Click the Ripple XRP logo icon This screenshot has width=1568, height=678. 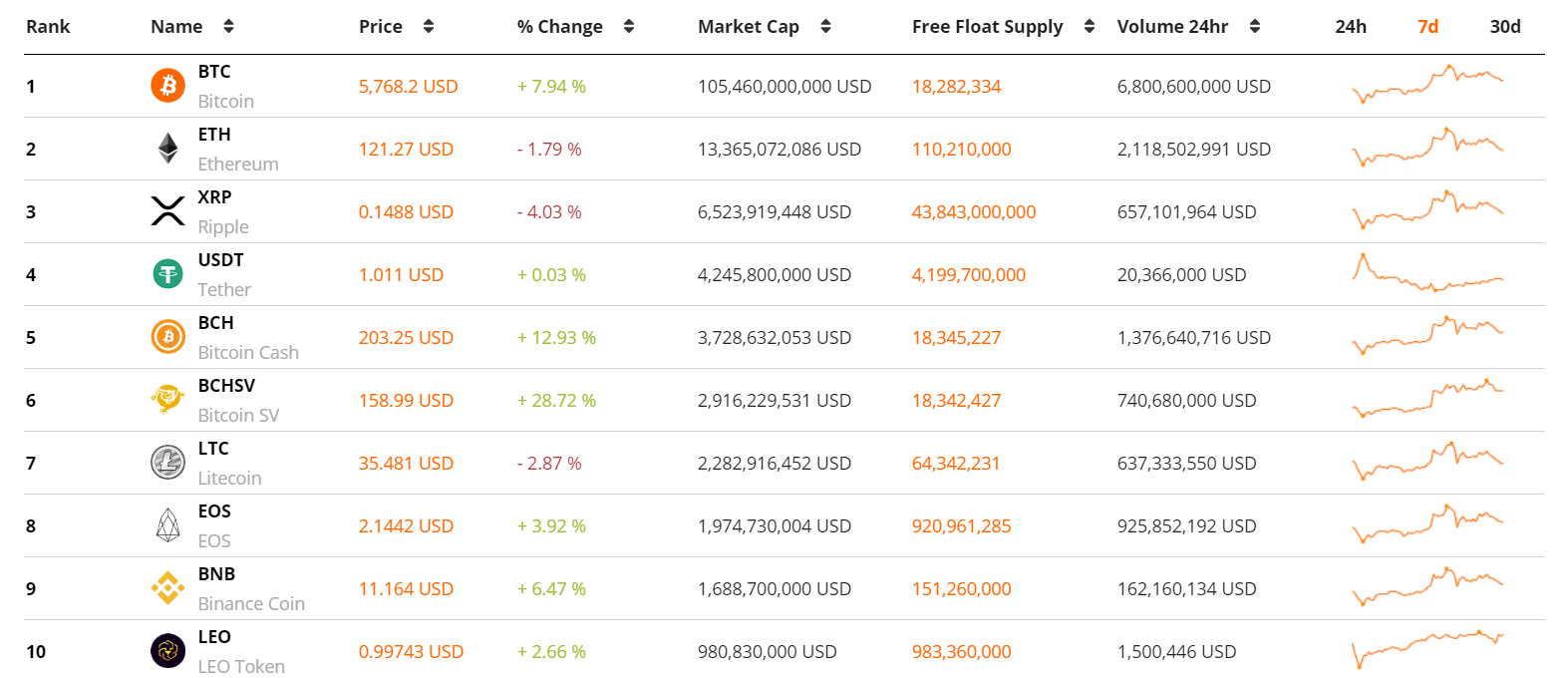pos(167,211)
